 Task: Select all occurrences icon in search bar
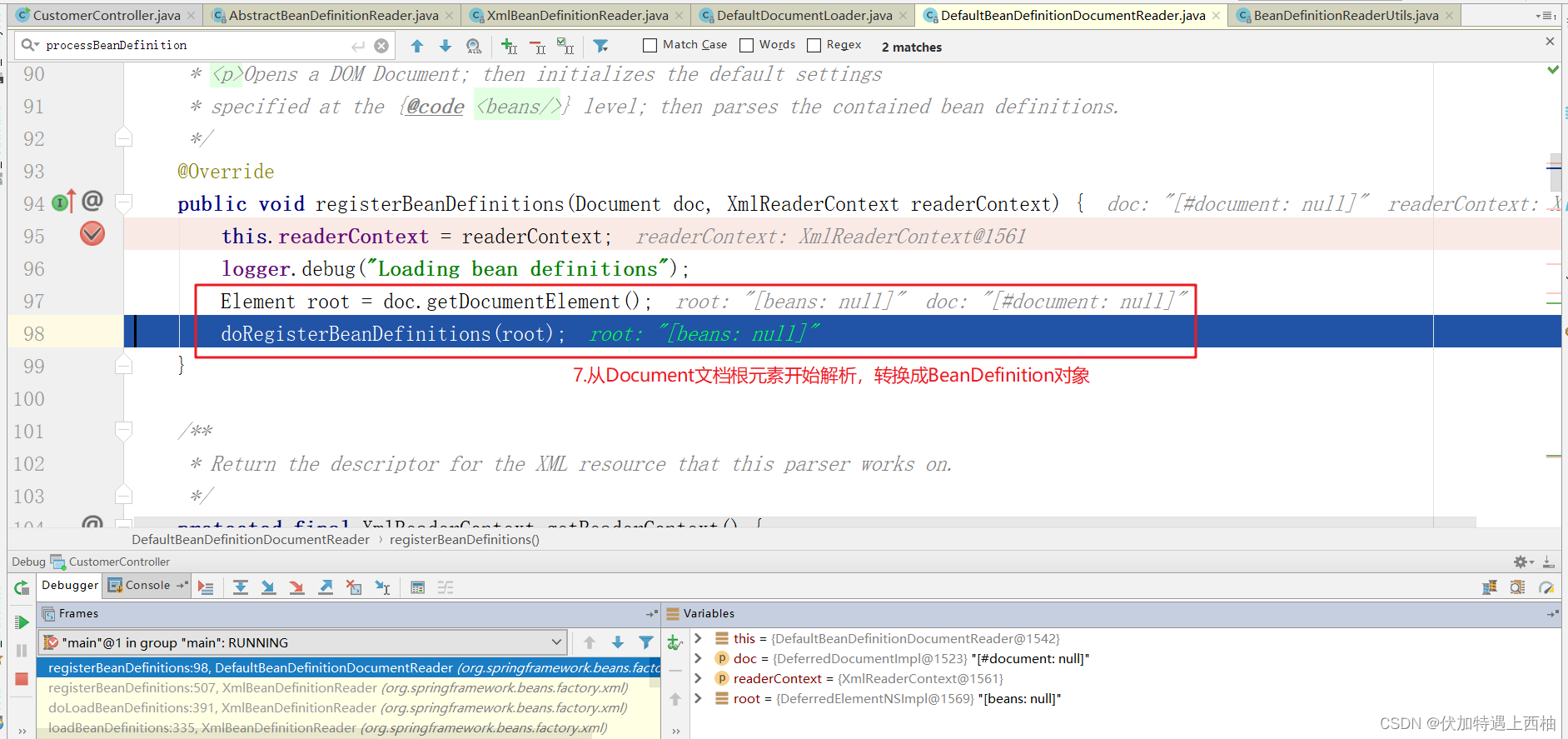click(565, 46)
